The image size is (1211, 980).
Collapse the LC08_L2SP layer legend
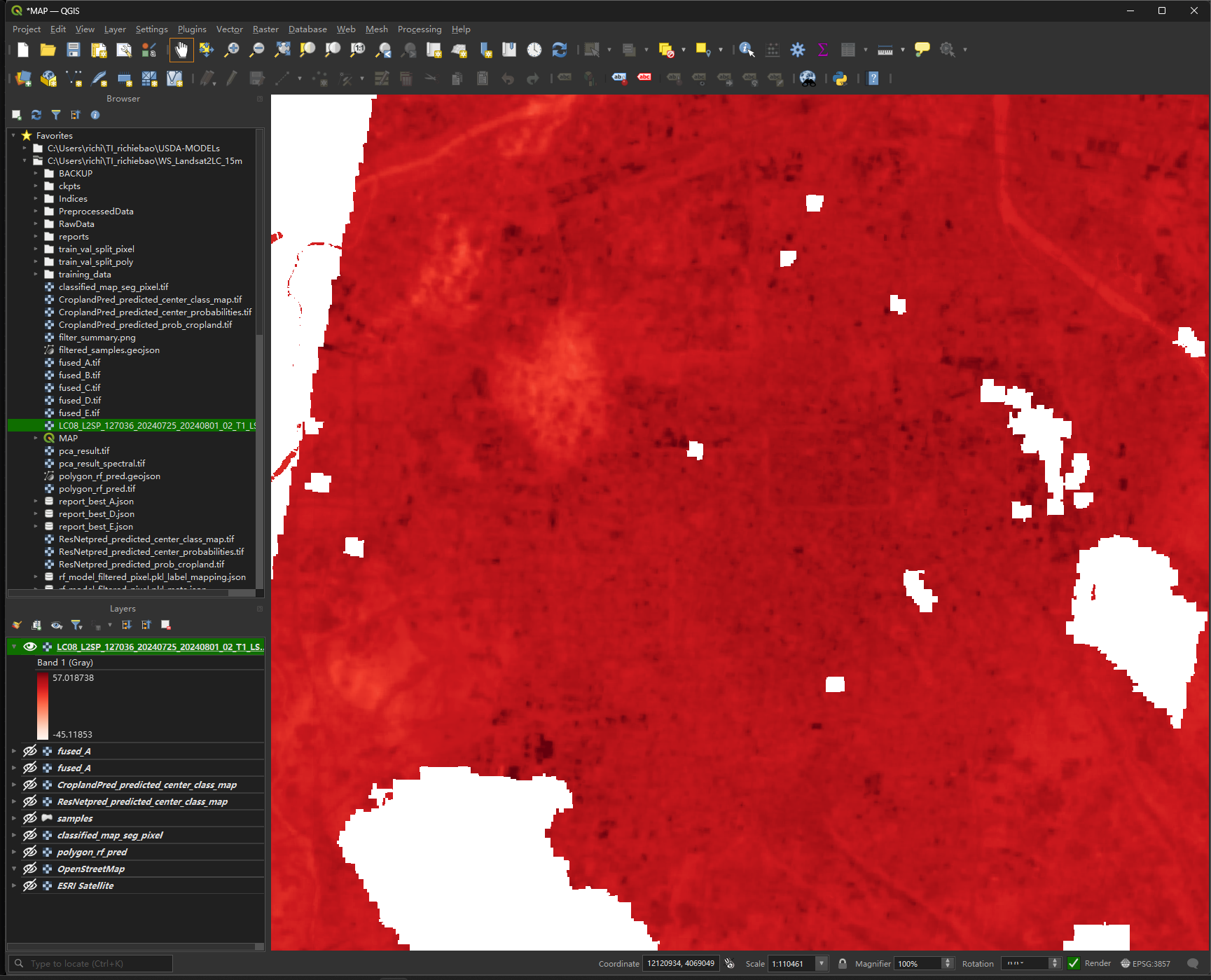pos(13,646)
